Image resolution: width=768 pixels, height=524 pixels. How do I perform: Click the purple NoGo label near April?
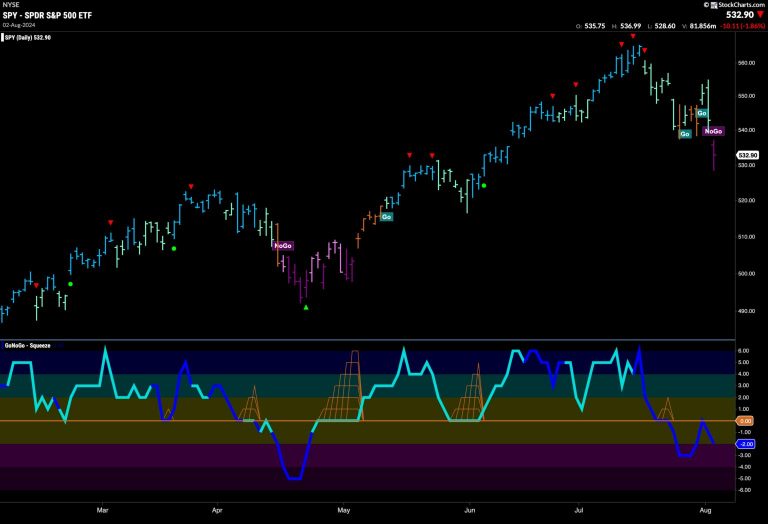tap(283, 246)
